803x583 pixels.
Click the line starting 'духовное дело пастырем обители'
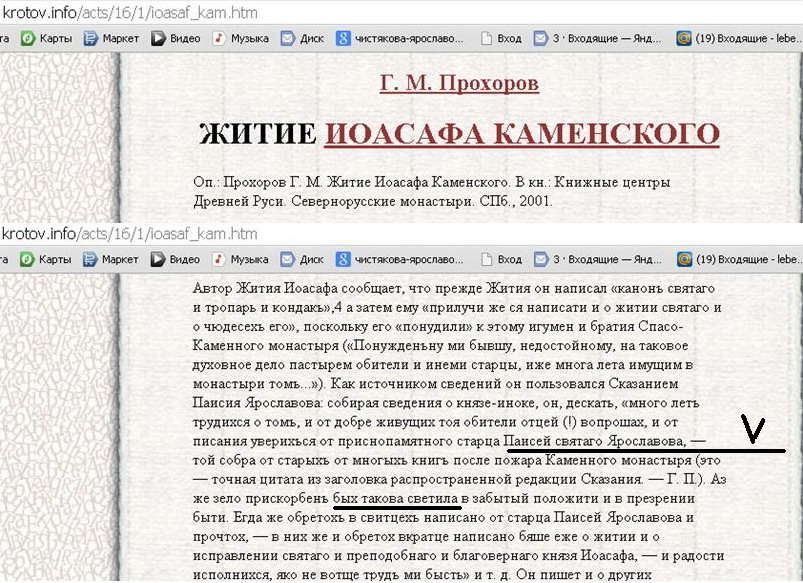point(442,365)
